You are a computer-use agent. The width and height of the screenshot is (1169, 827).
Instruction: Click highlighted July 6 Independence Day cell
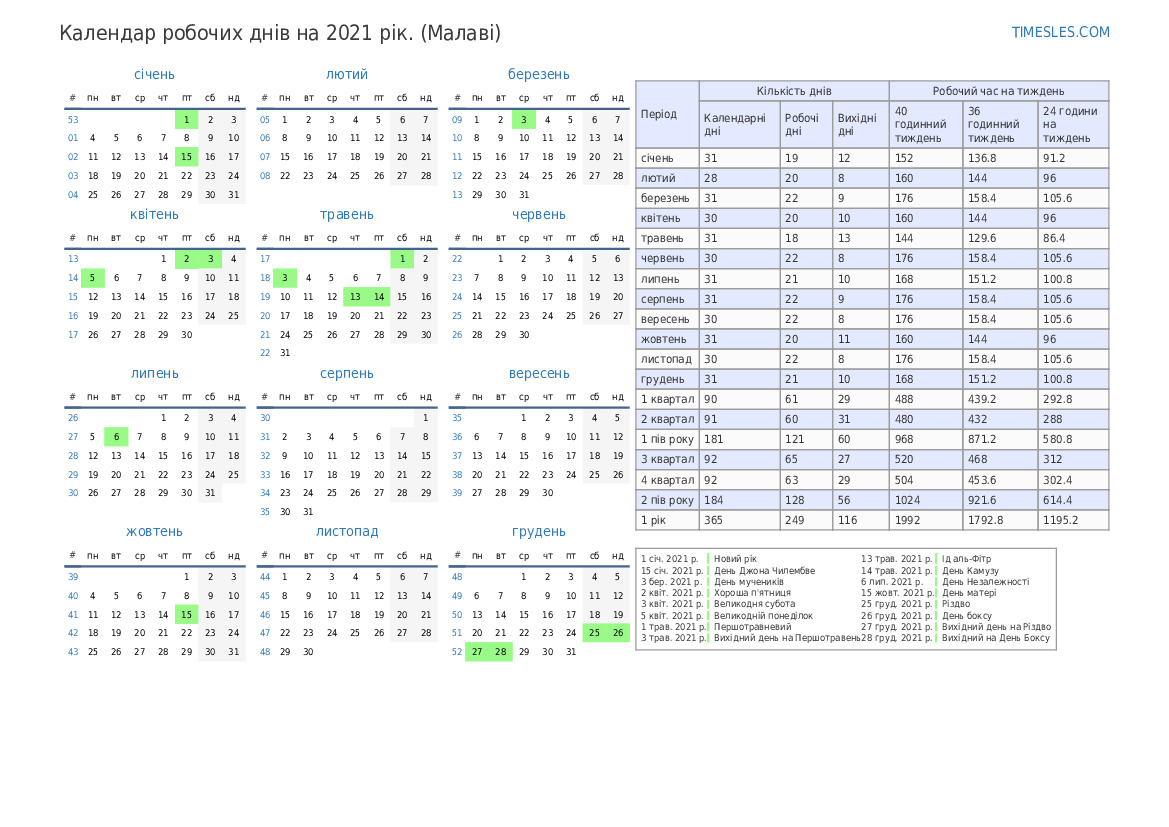tap(116, 437)
